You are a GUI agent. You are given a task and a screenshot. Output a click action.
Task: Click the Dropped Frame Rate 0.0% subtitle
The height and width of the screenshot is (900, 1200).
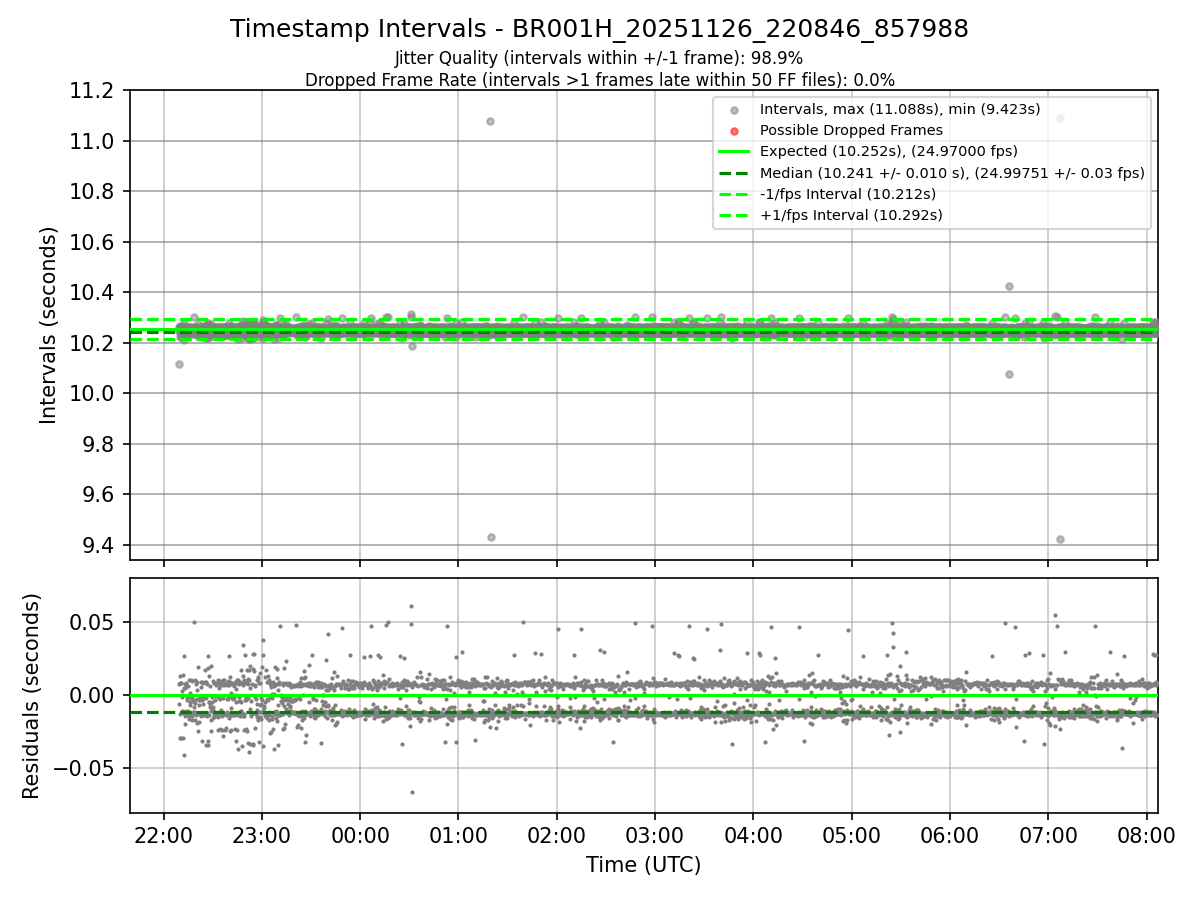[599, 79]
